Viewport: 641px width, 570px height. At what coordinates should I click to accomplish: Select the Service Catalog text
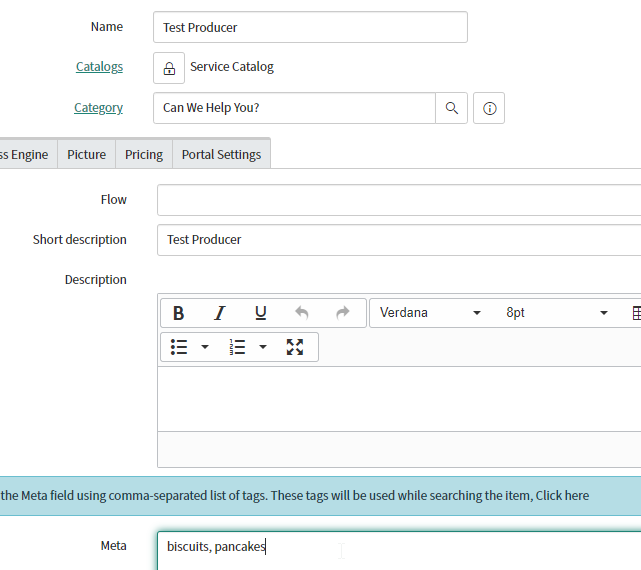pyautogui.click(x=232, y=67)
